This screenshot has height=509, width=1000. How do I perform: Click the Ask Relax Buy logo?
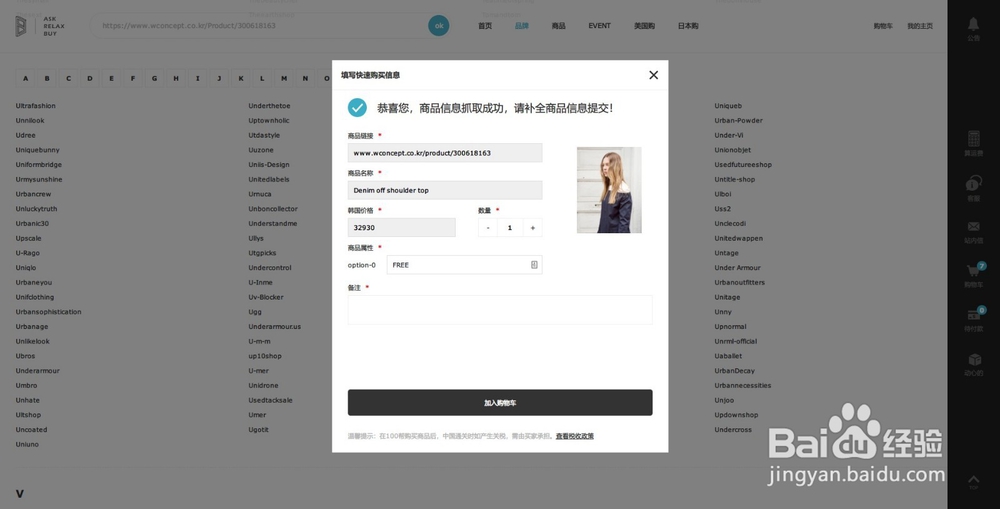pos(40,26)
